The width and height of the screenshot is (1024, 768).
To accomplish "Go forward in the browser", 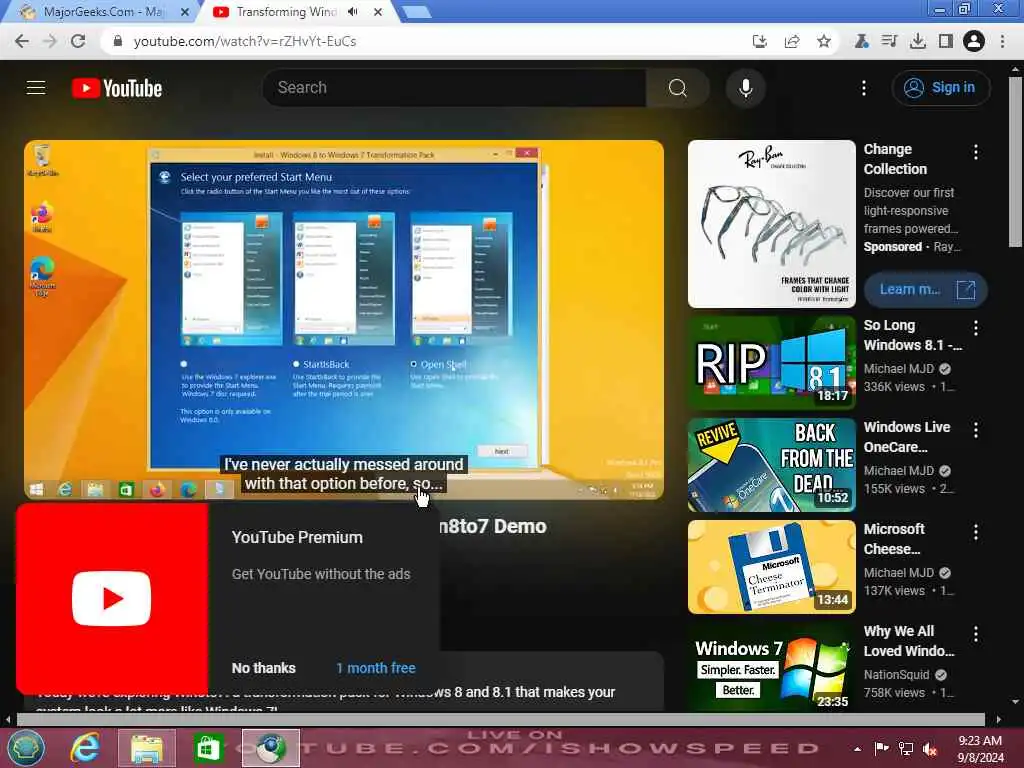I will point(50,41).
